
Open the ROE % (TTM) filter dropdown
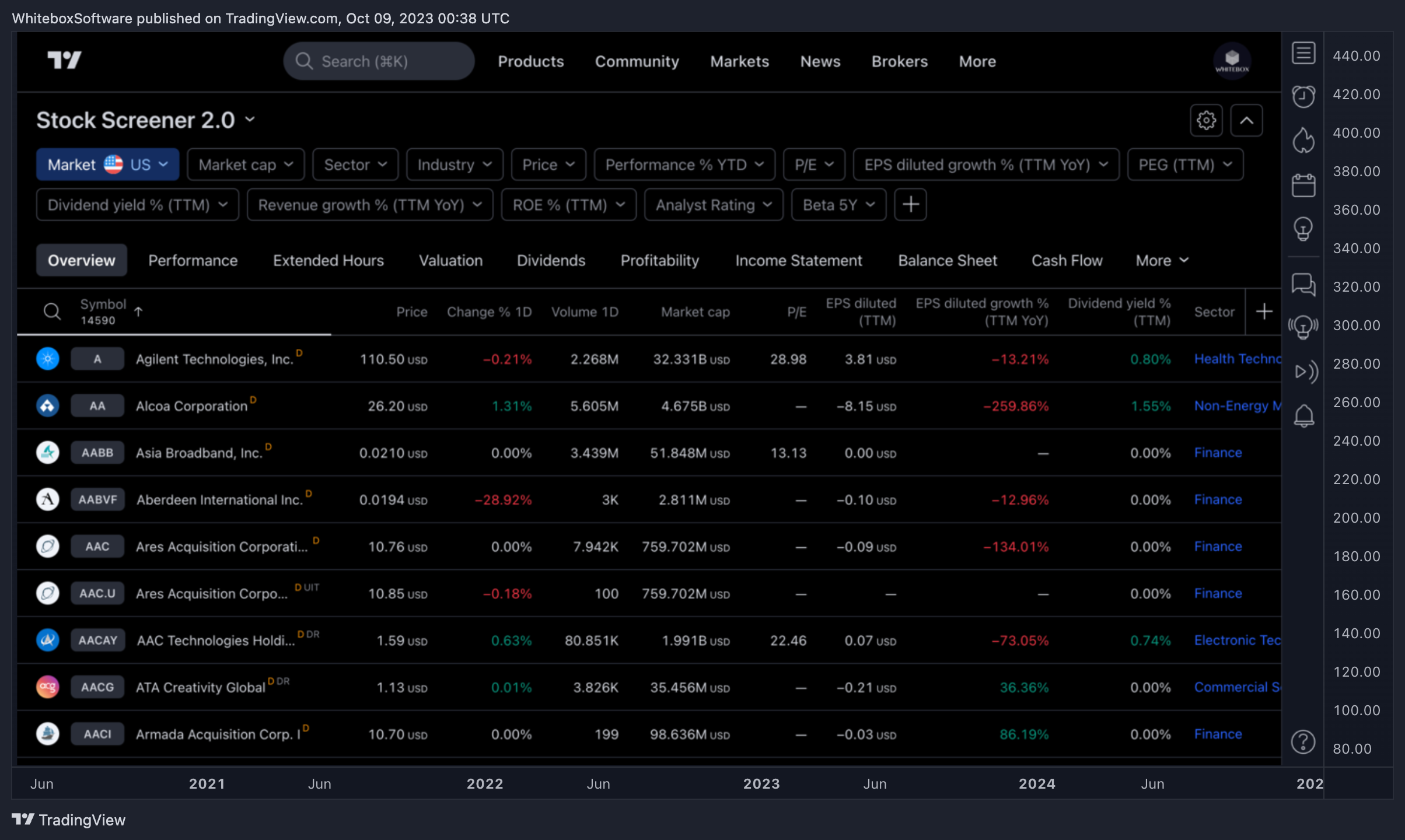(568, 205)
